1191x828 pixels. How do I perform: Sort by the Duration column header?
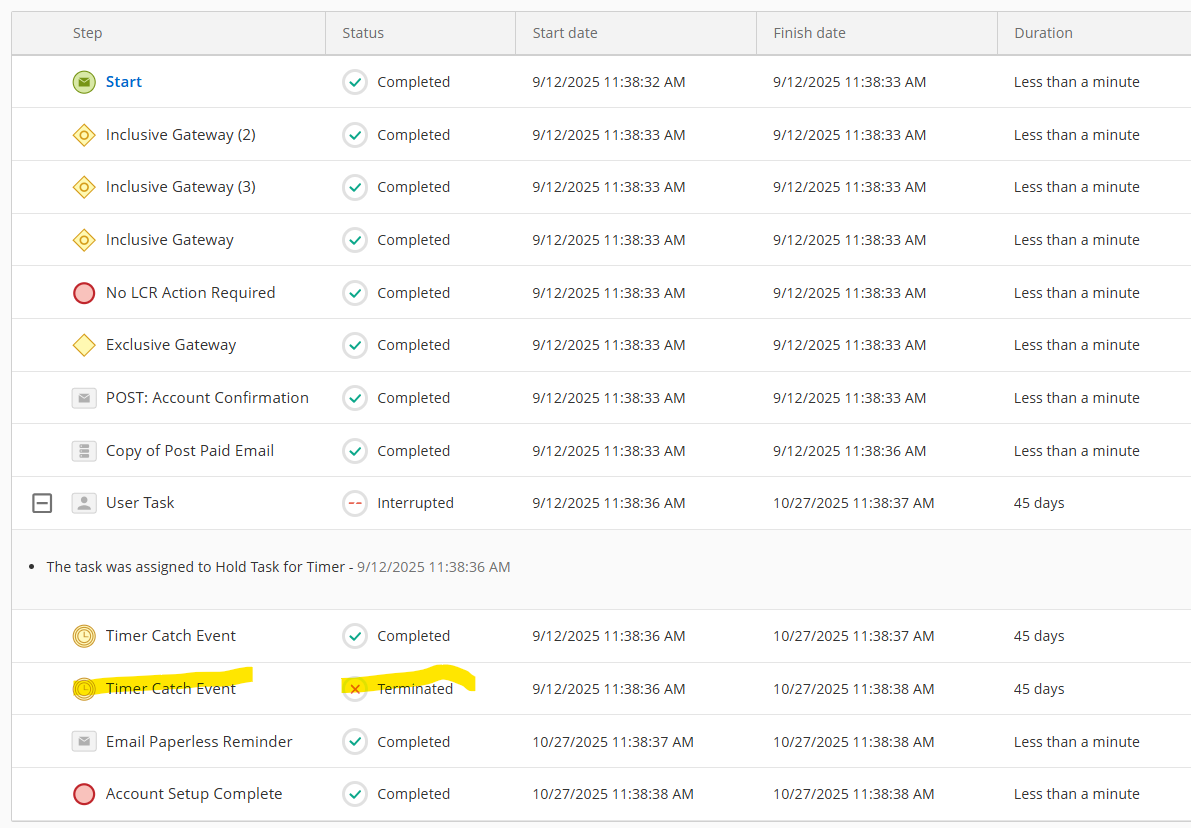[x=1043, y=33]
